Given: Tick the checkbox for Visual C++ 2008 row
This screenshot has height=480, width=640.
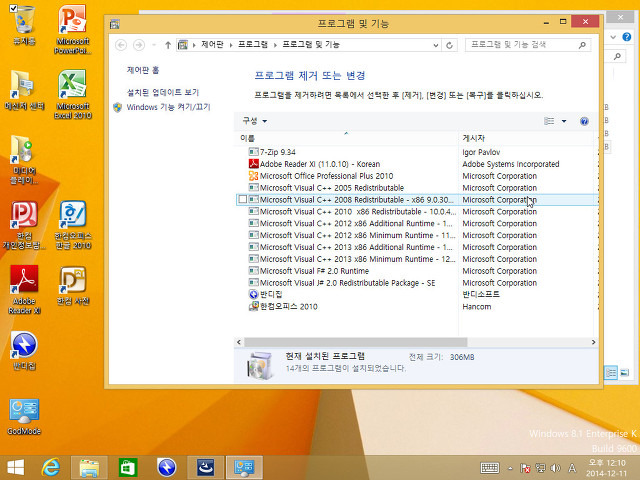Looking at the screenshot, I should click(x=242, y=199).
